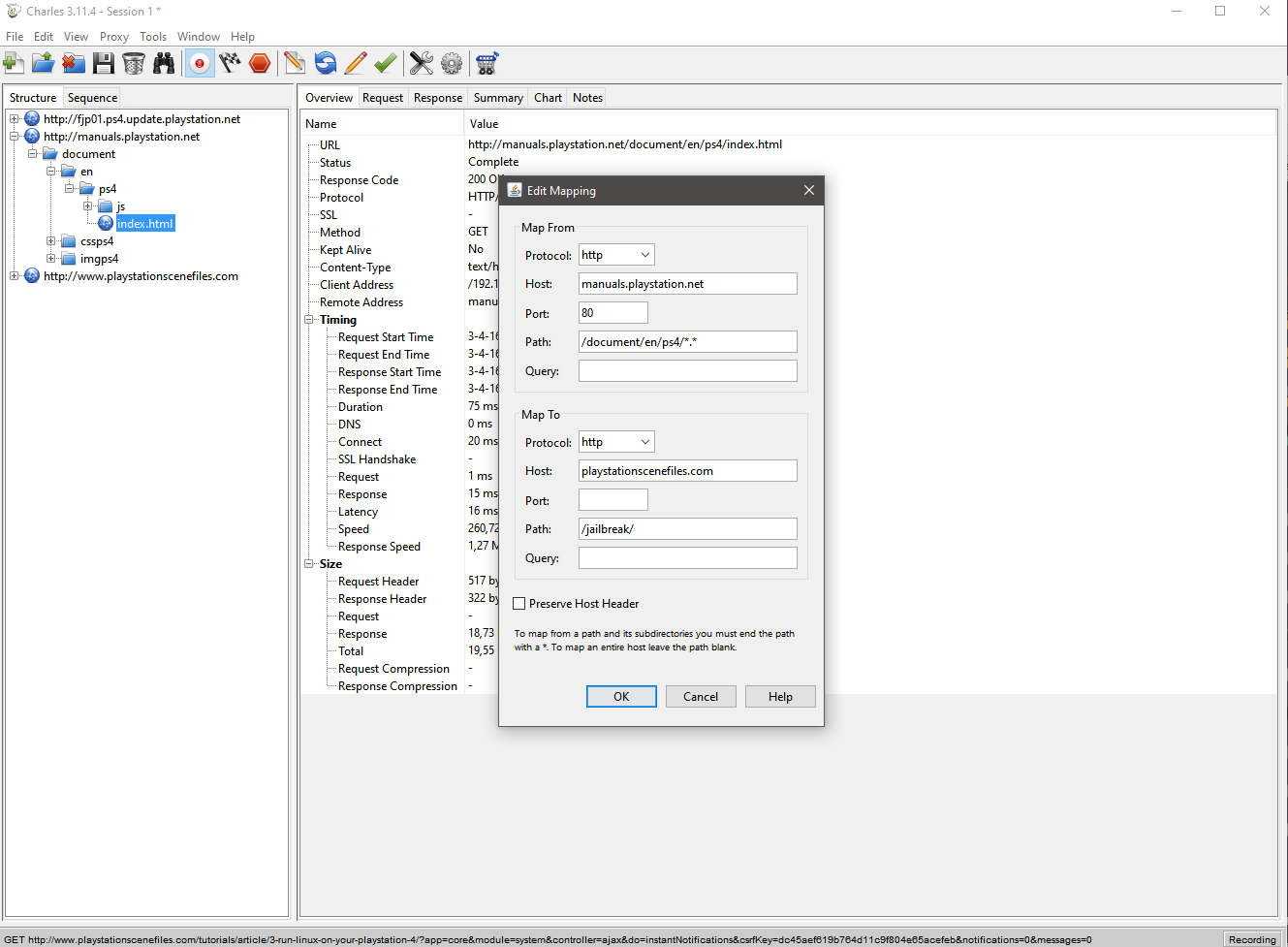Collapse the manuals.playstation.net tree node

(14, 137)
